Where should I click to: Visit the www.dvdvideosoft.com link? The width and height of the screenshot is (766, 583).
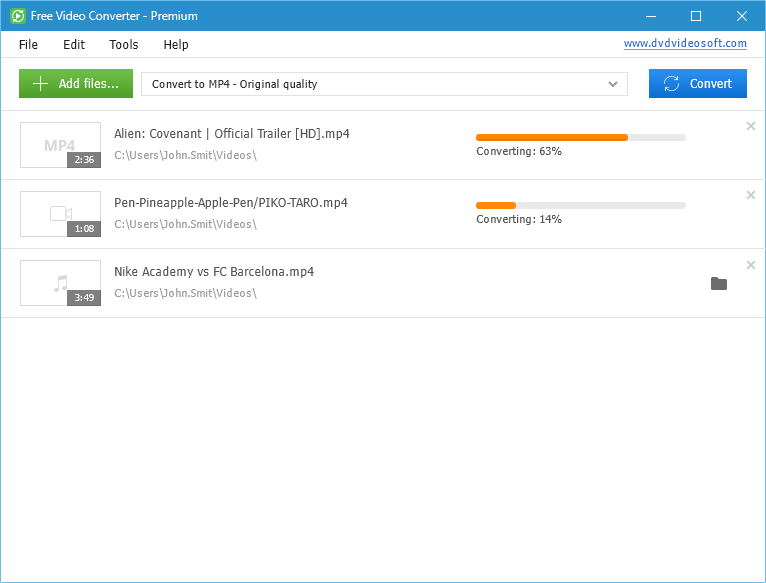pos(685,44)
